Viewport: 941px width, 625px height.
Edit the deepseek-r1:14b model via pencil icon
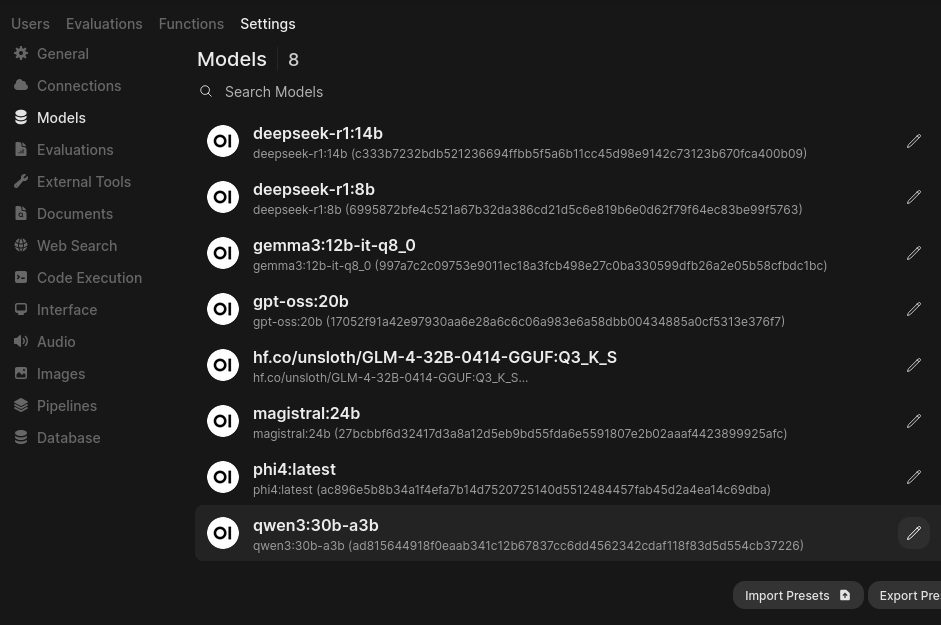click(913, 141)
